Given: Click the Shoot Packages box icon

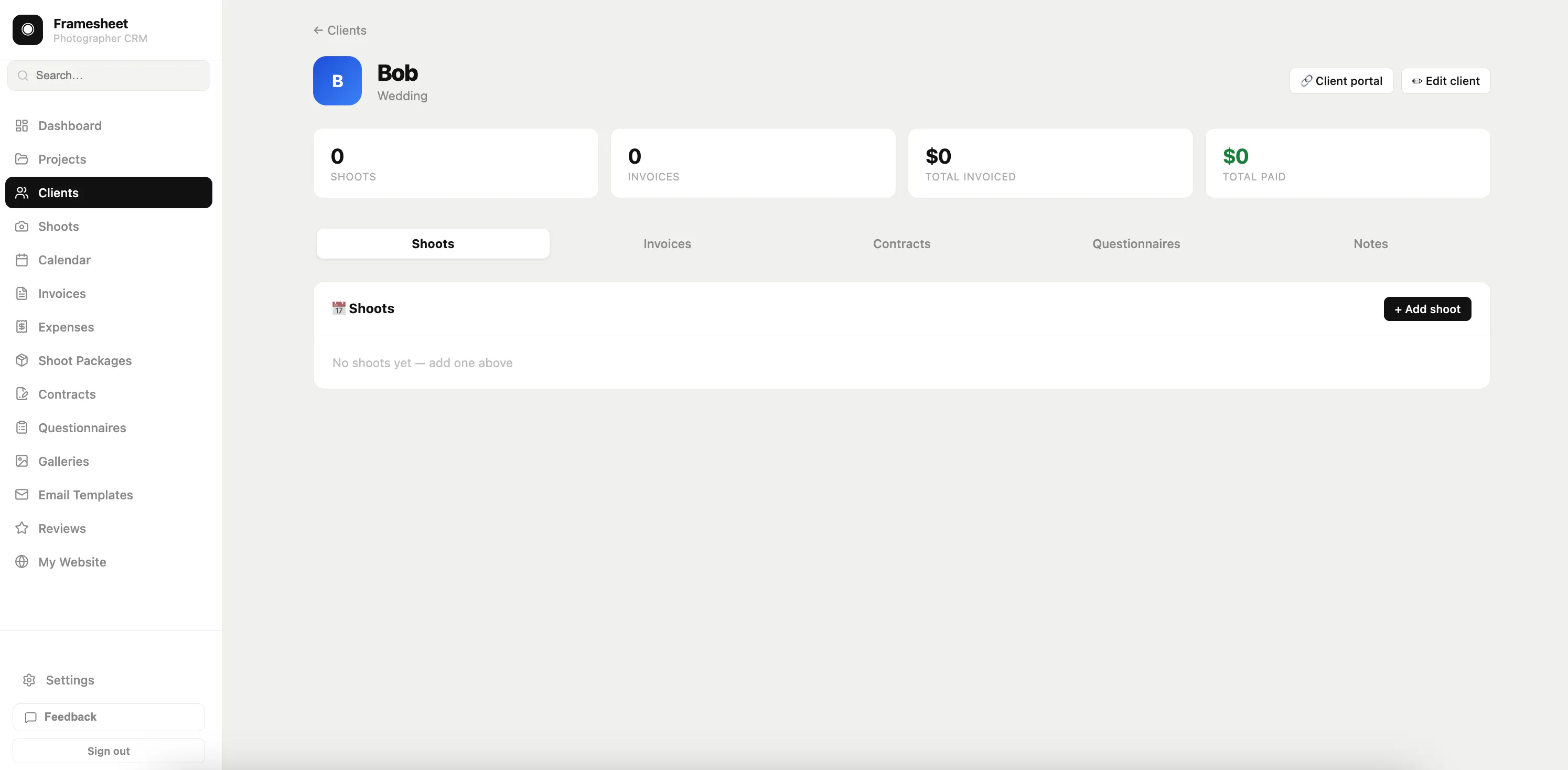Looking at the screenshot, I should point(22,360).
